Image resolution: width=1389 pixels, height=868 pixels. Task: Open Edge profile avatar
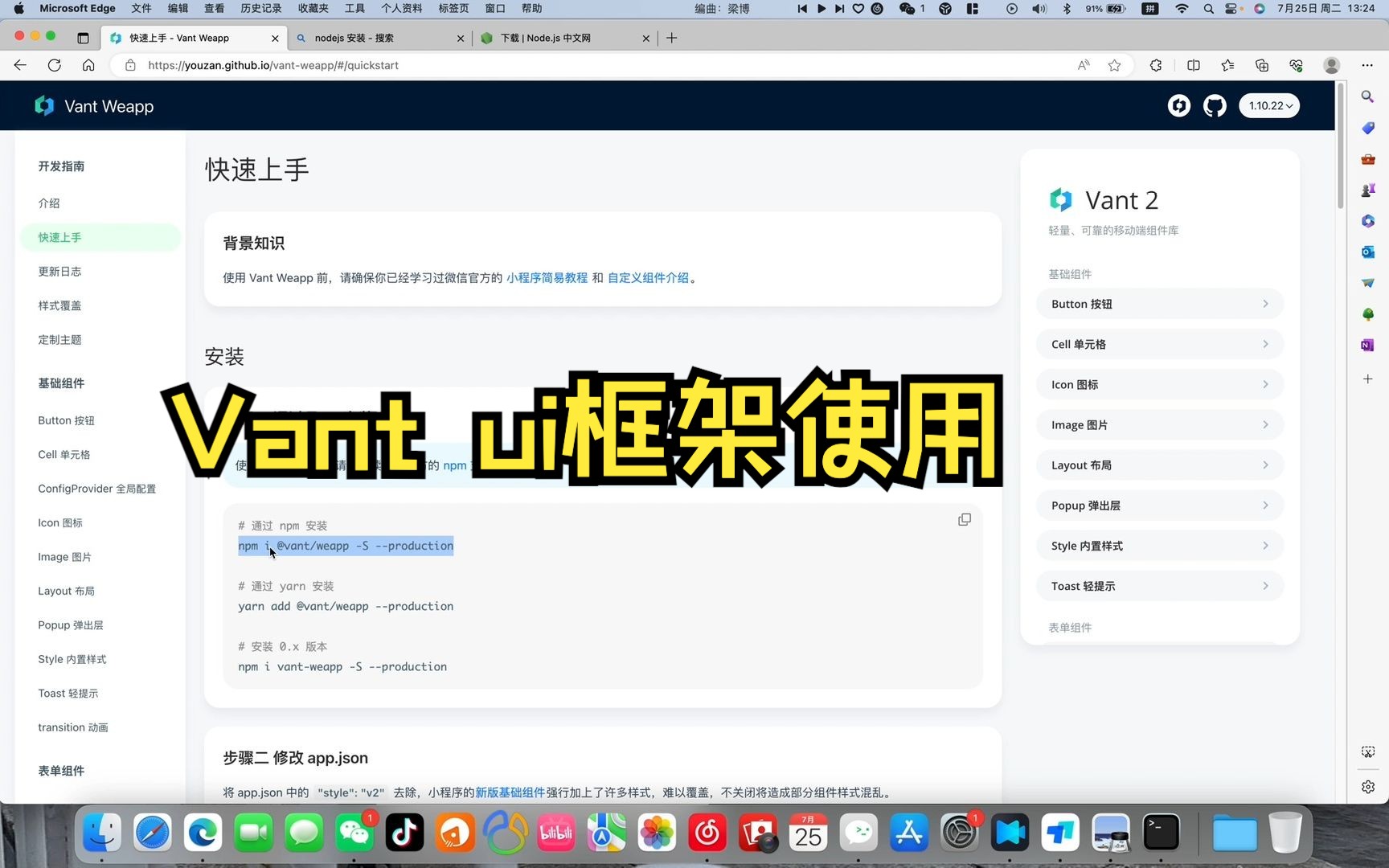coord(1331,65)
